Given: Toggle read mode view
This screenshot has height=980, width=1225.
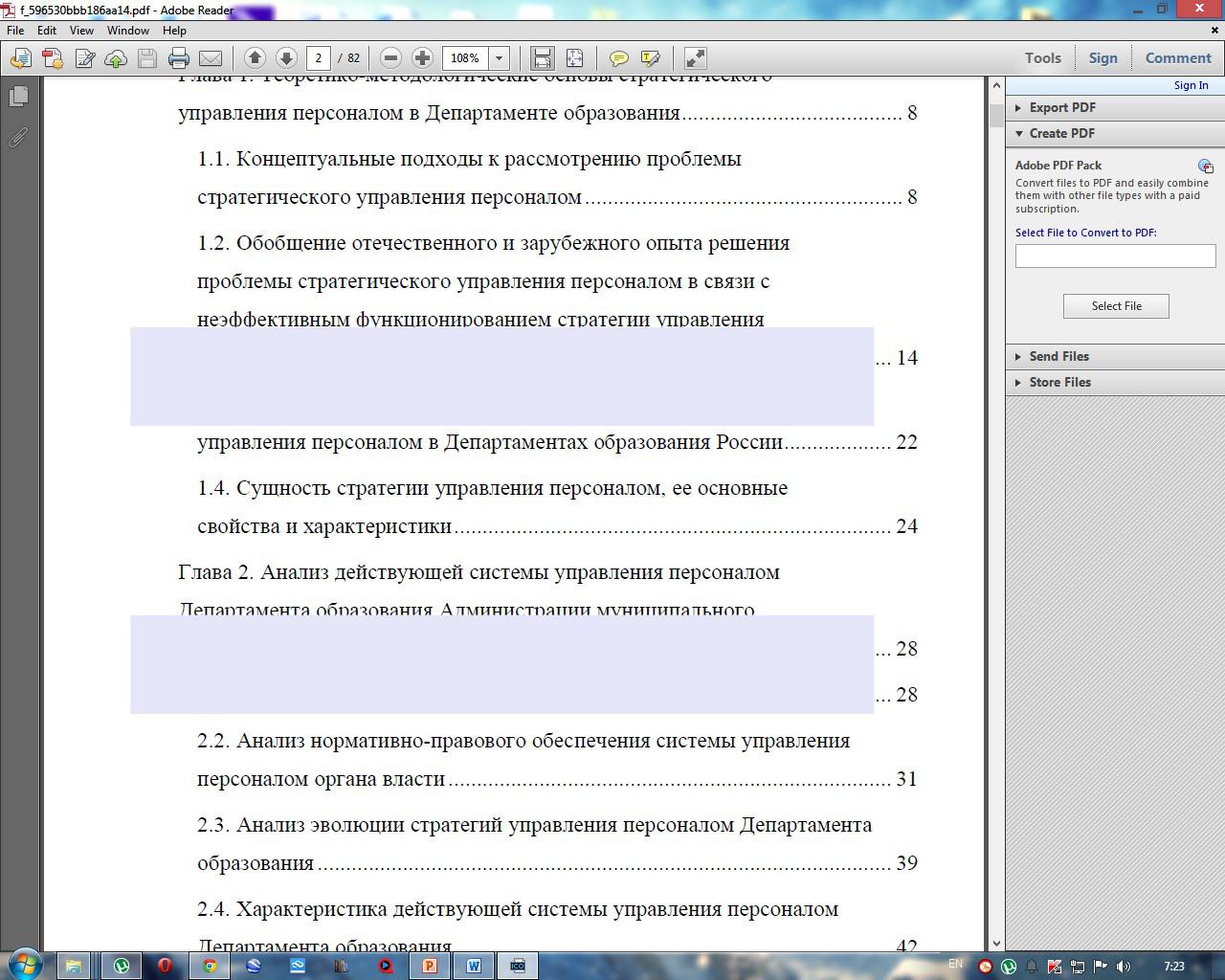Looking at the screenshot, I should coord(696,58).
